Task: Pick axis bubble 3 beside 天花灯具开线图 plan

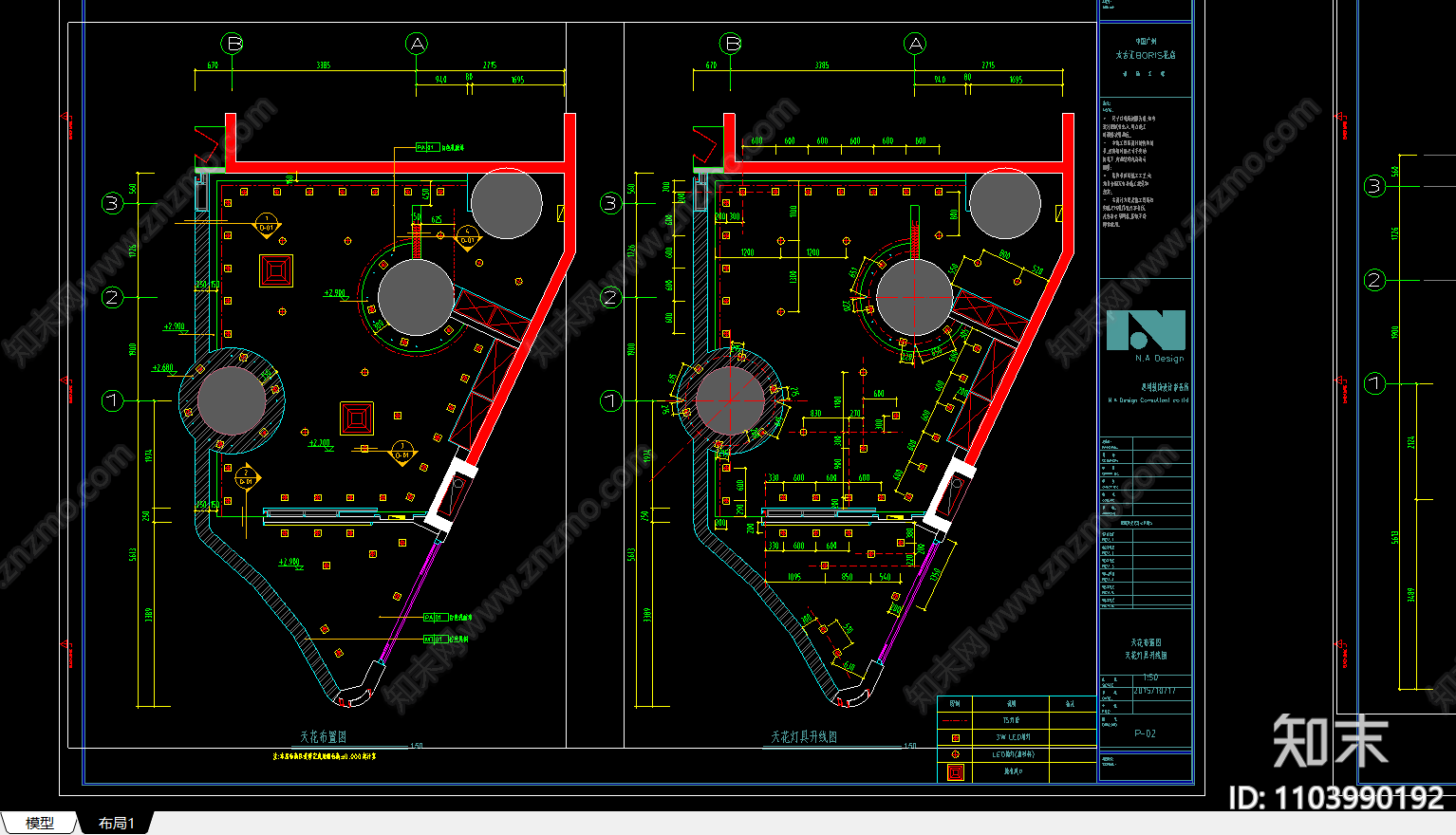Action: [x=610, y=203]
